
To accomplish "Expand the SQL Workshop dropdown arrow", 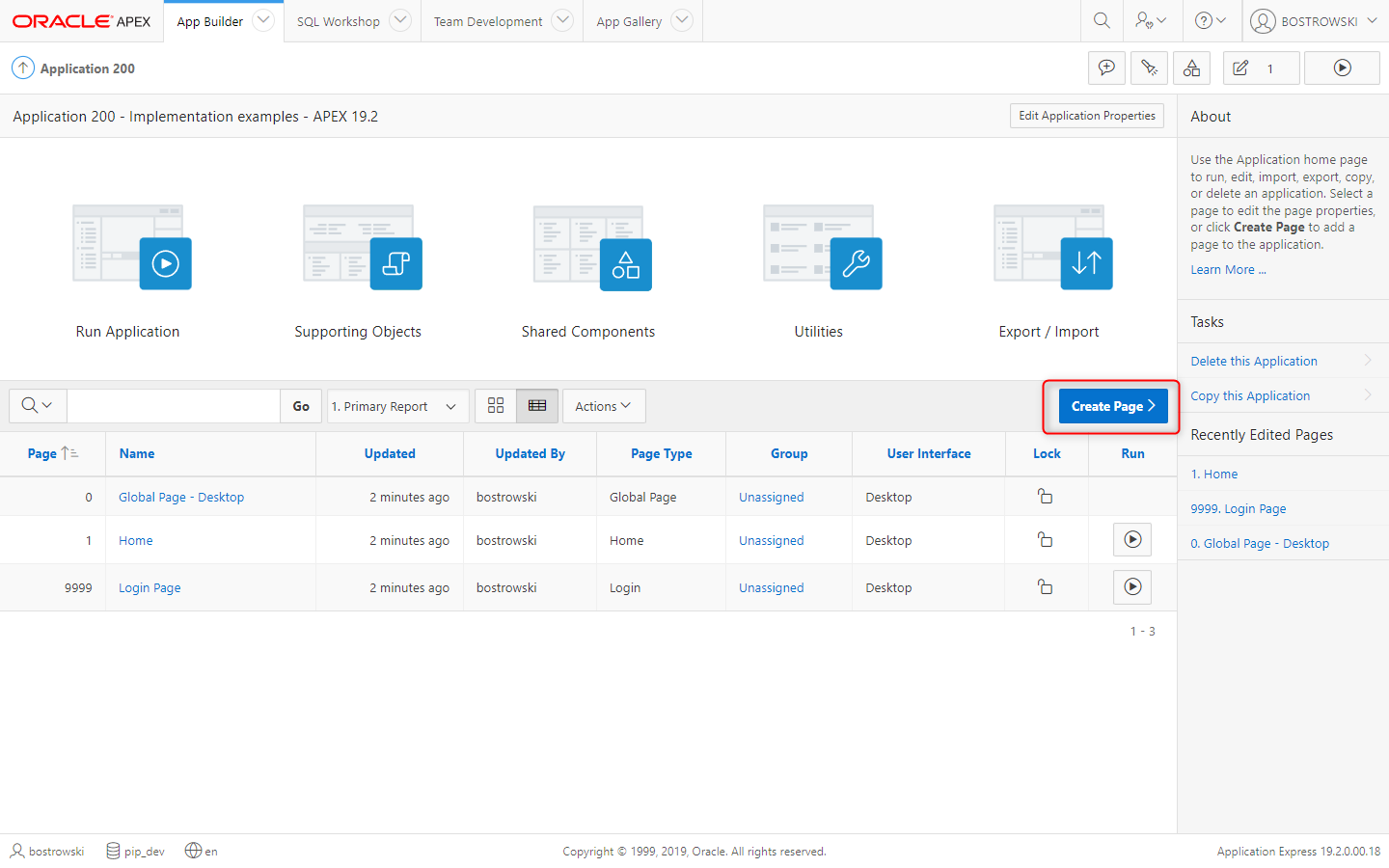I will click(400, 20).
